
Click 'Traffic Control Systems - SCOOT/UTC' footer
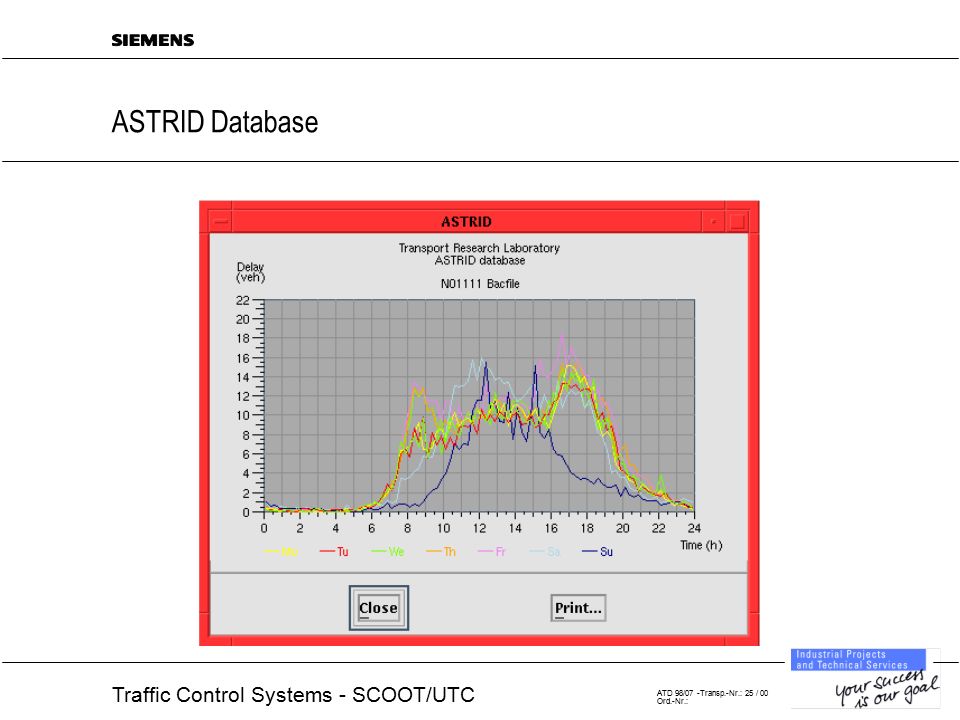pos(293,695)
